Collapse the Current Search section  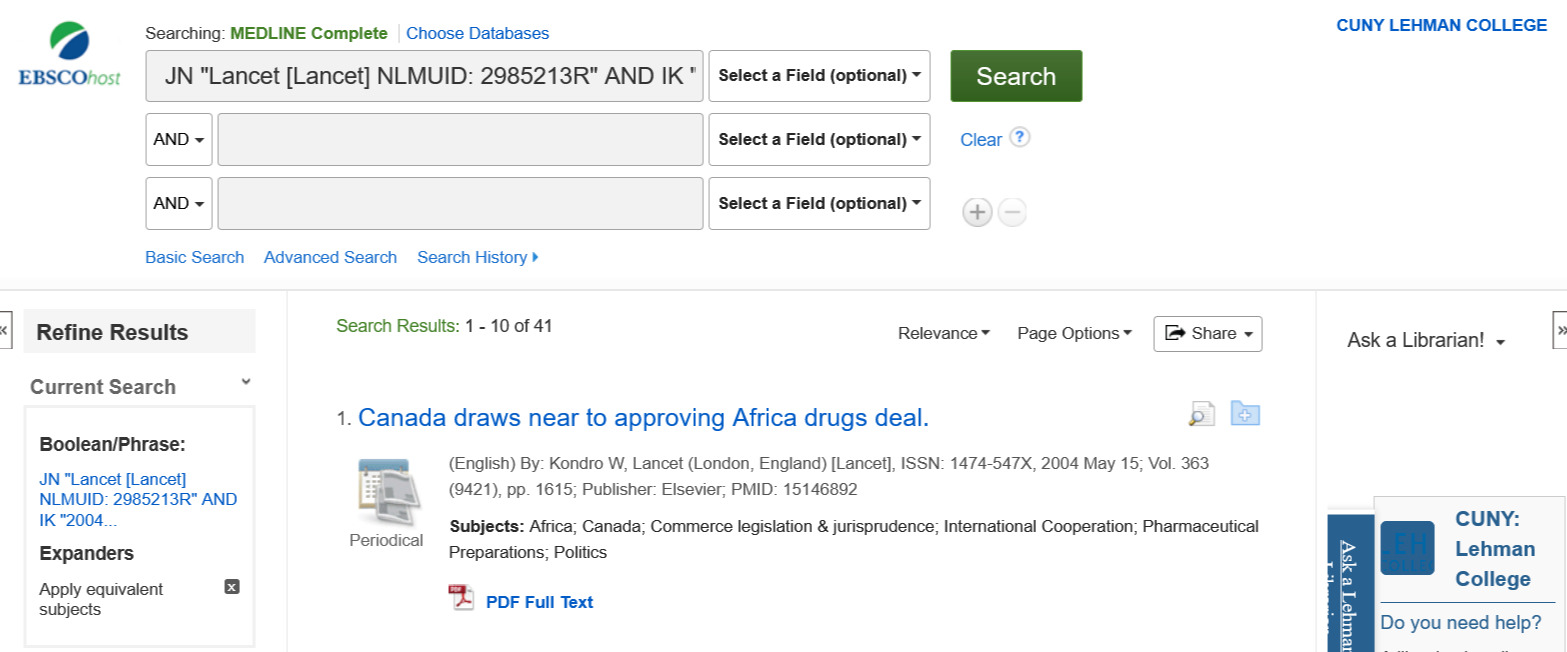pos(246,382)
